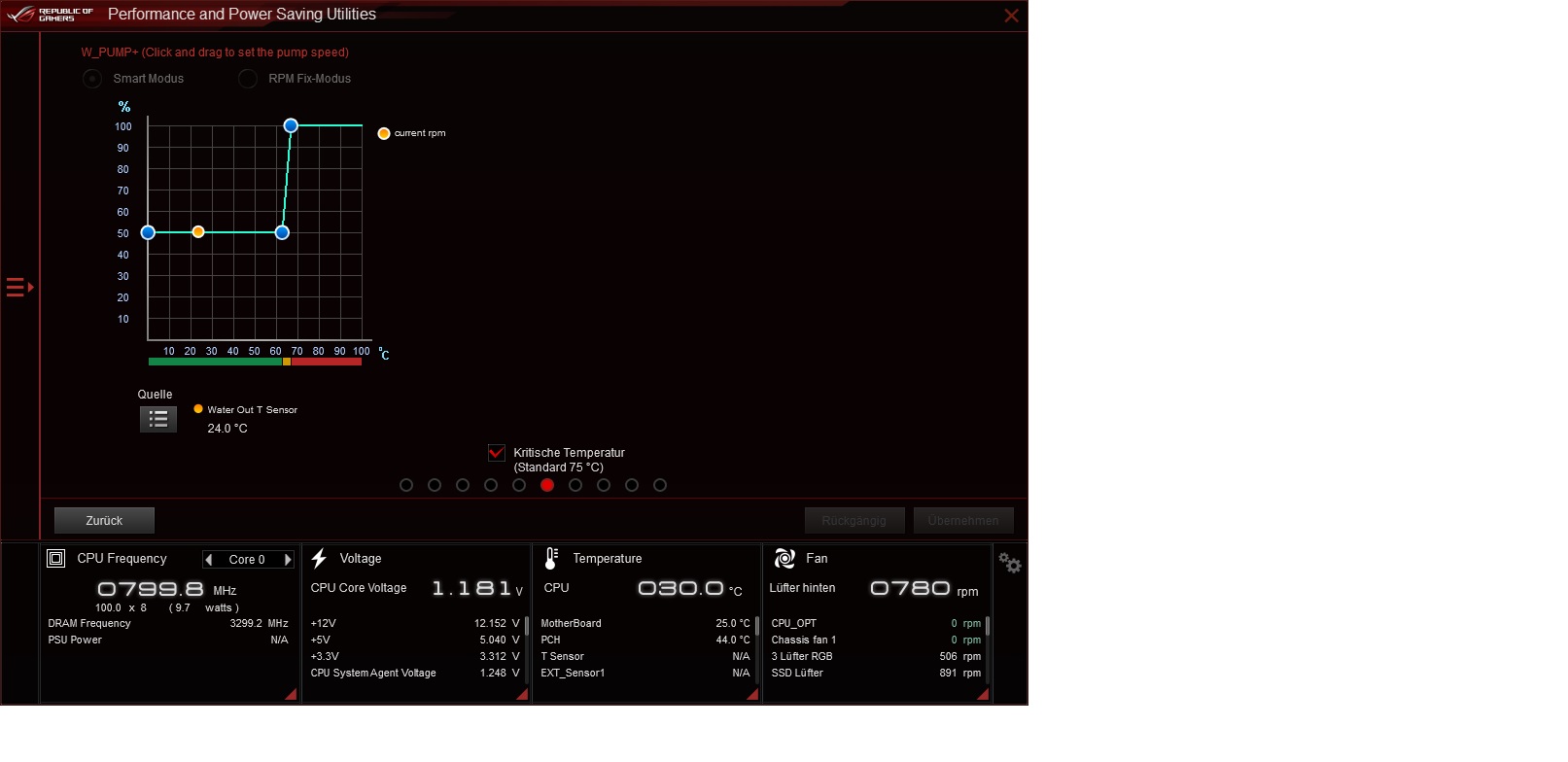Expand the Voltage panel corner
The image size is (1568, 762).
pos(522,694)
